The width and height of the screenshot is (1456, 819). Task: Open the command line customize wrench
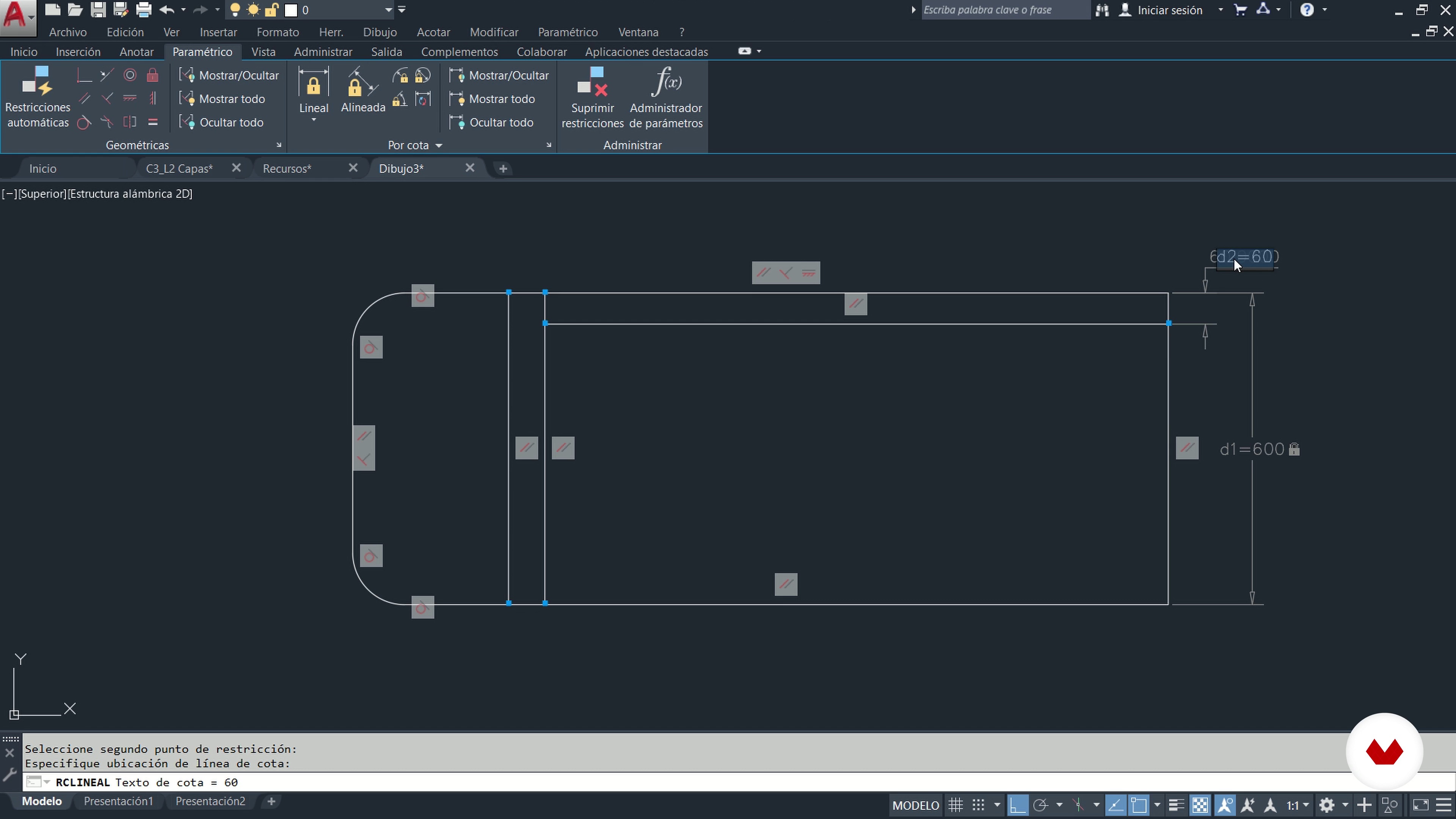tap(9, 774)
